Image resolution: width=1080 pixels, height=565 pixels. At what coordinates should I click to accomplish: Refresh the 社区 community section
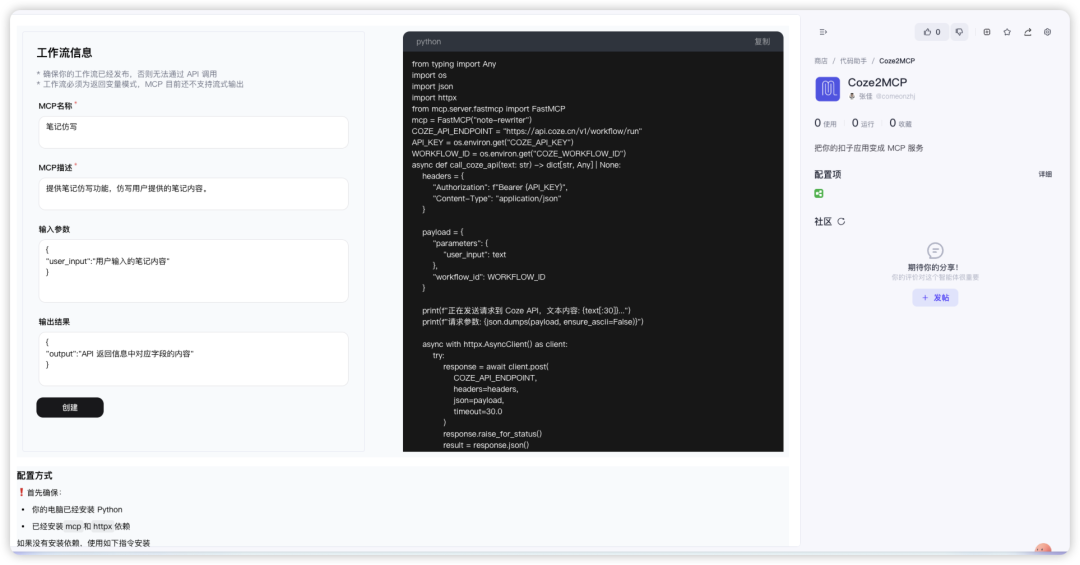click(841, 221)
